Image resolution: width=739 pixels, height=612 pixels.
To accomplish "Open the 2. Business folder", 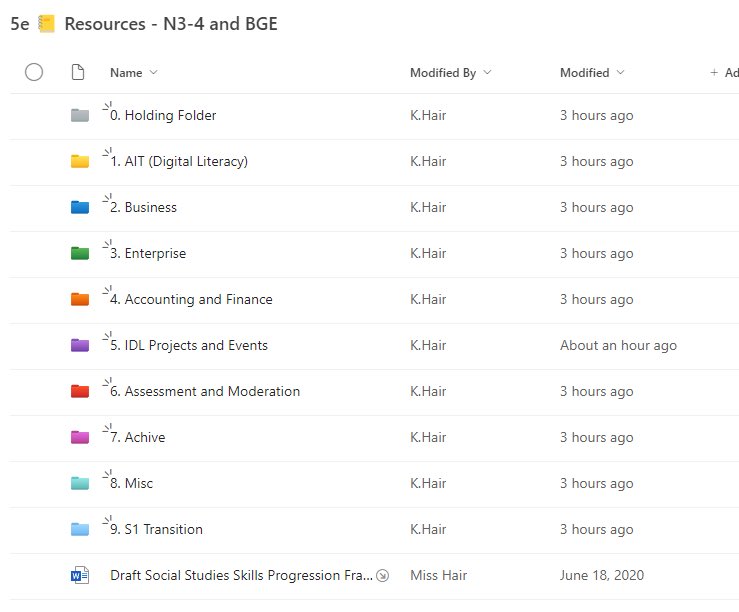I will [x=143, y=207].
